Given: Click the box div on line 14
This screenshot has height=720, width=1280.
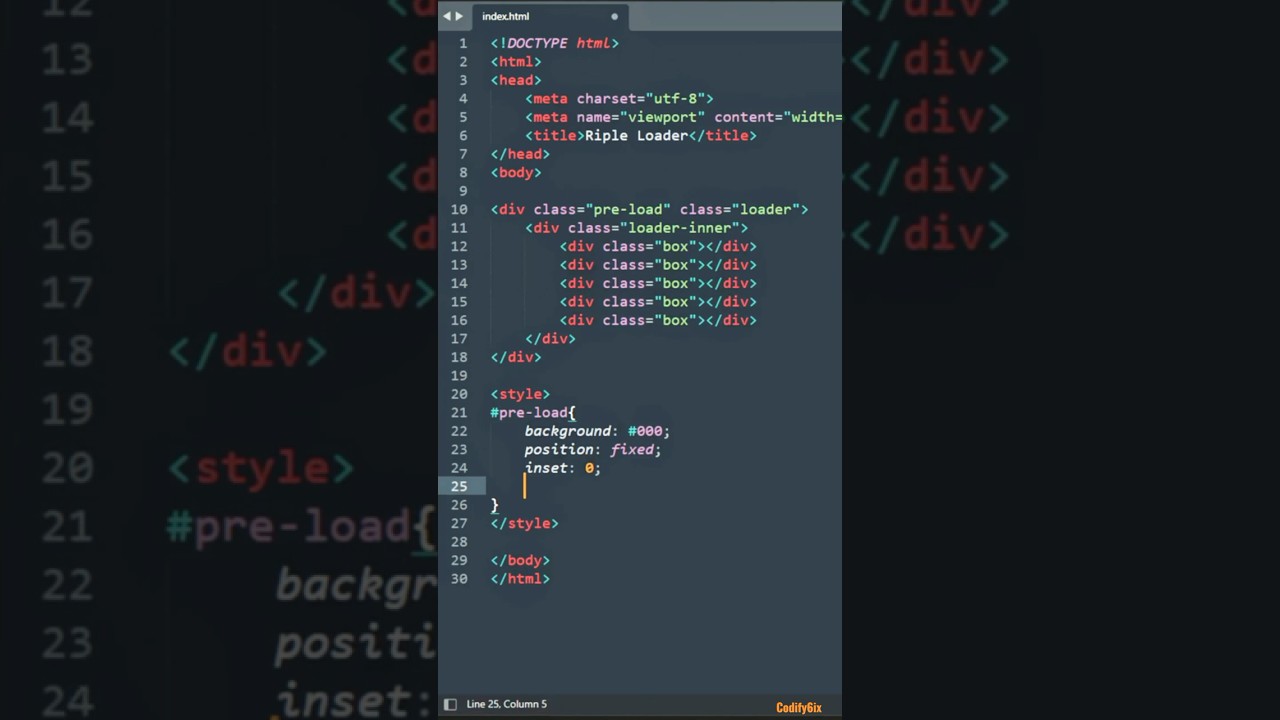Looking at the screenshot, I should point(658,284).
